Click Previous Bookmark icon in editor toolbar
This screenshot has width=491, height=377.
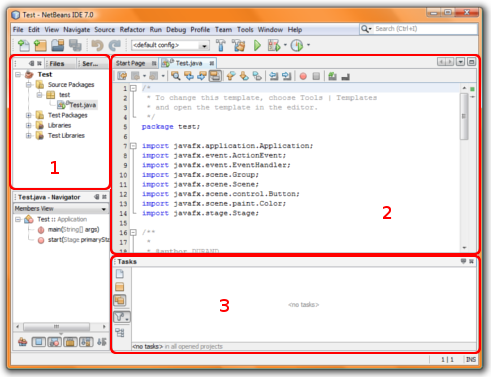(231, 76)
